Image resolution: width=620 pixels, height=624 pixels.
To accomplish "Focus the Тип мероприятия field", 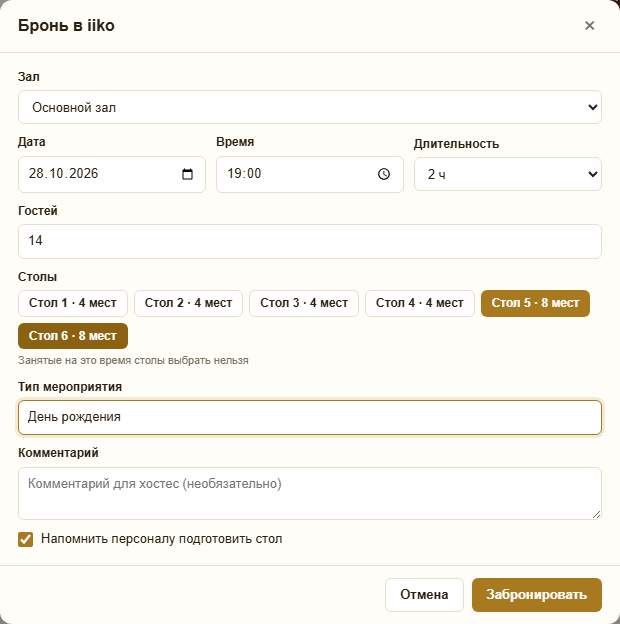I will point(310,417).
